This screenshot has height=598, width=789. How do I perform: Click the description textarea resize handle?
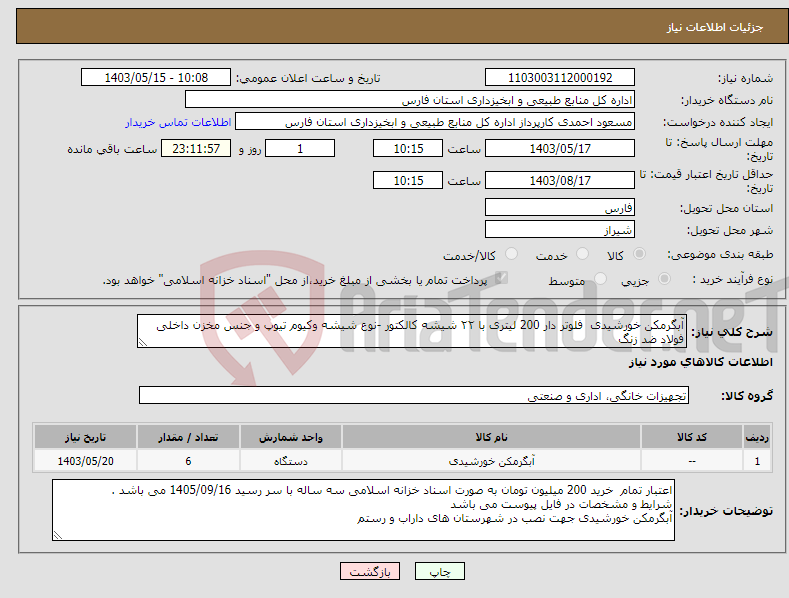143,342
